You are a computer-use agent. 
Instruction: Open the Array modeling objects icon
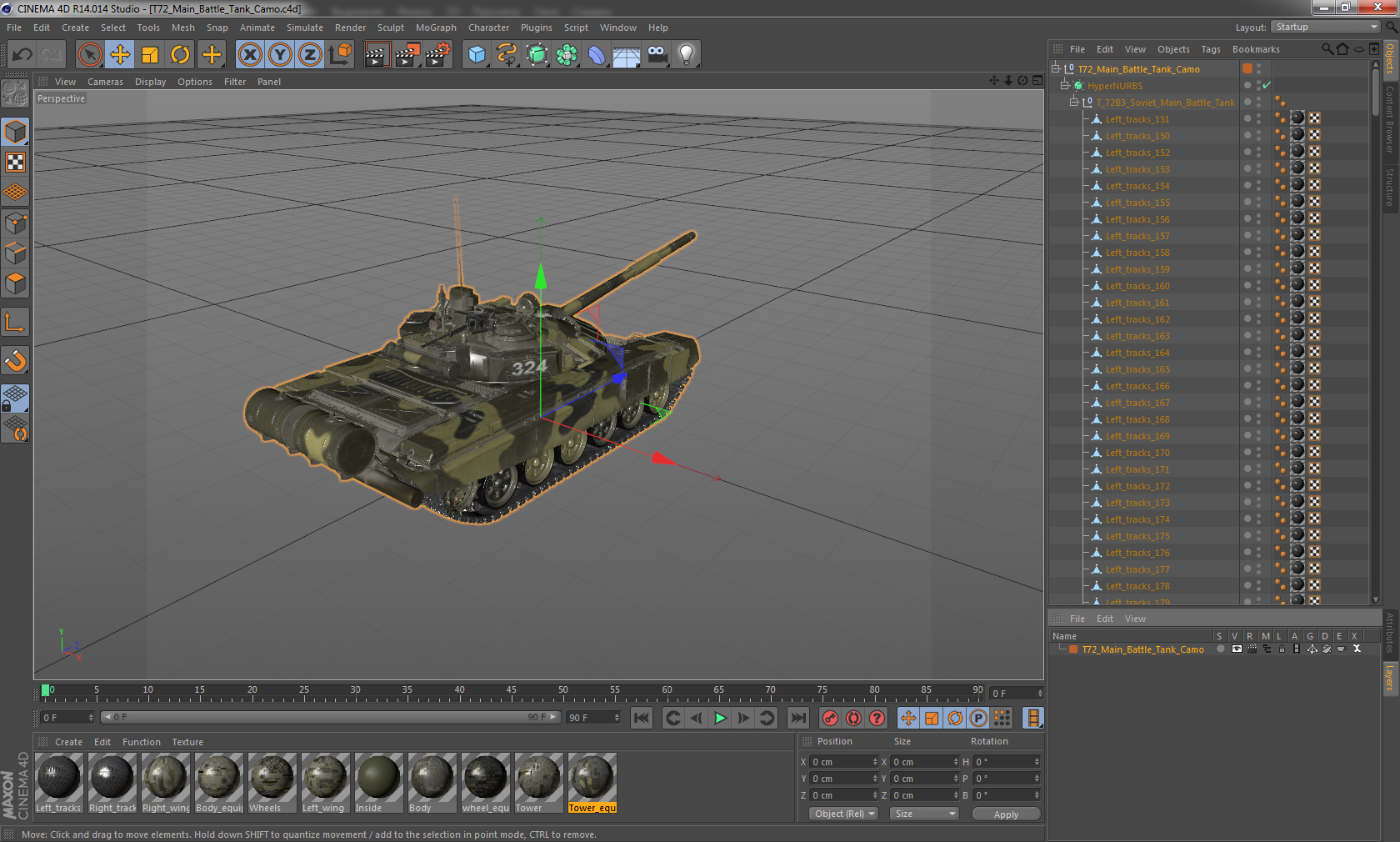(567, 55)
